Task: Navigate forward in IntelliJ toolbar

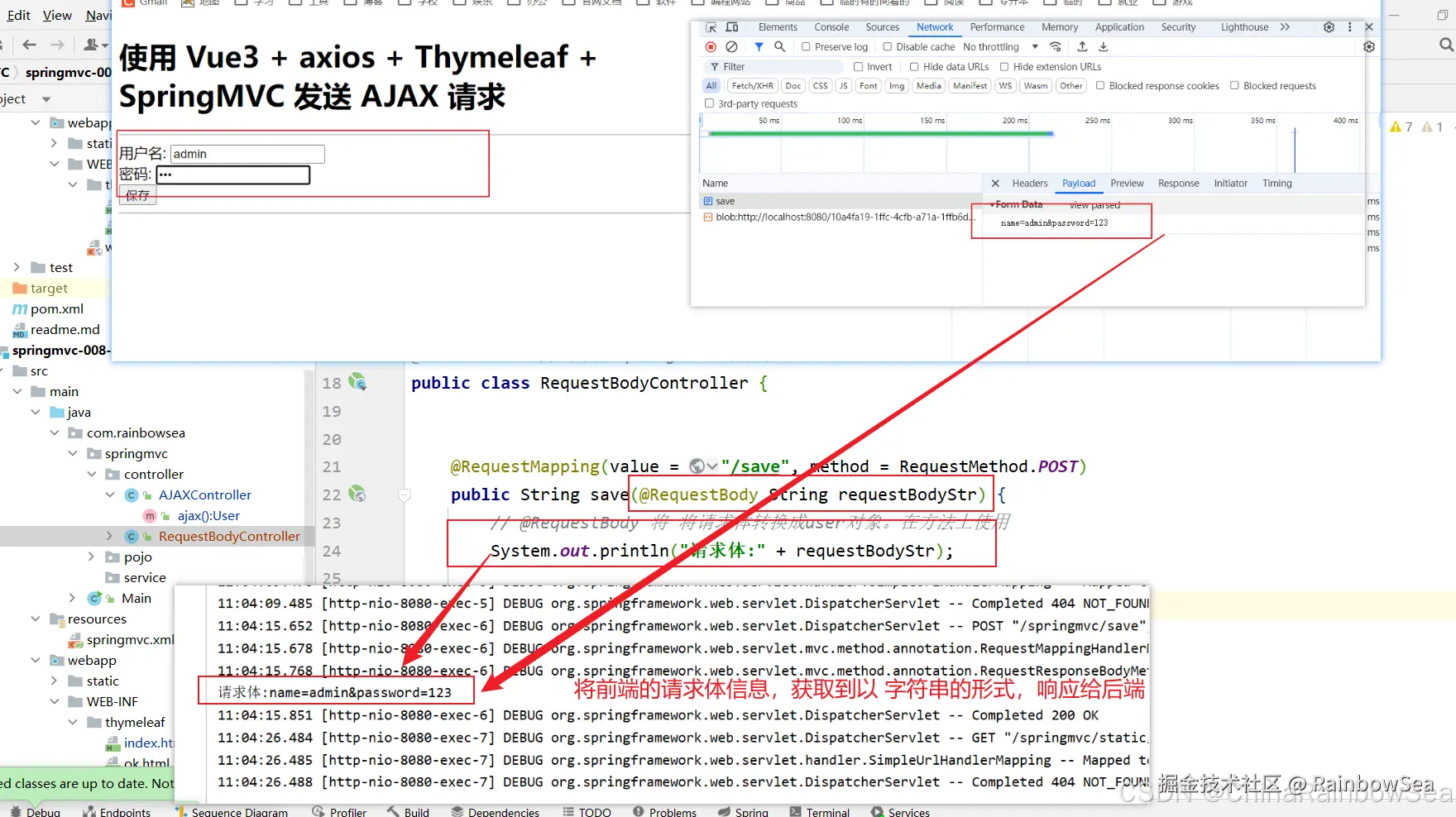Action: pos(57,45)
